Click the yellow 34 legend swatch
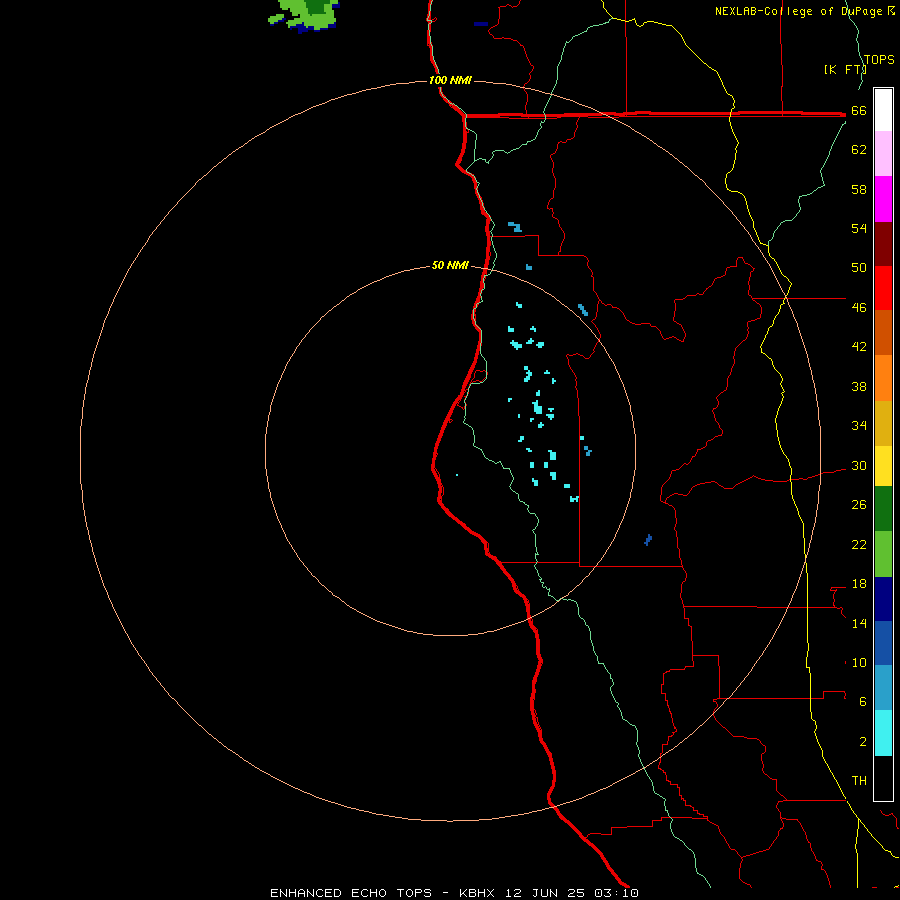 pyautogui.click(x=883, y=466)
